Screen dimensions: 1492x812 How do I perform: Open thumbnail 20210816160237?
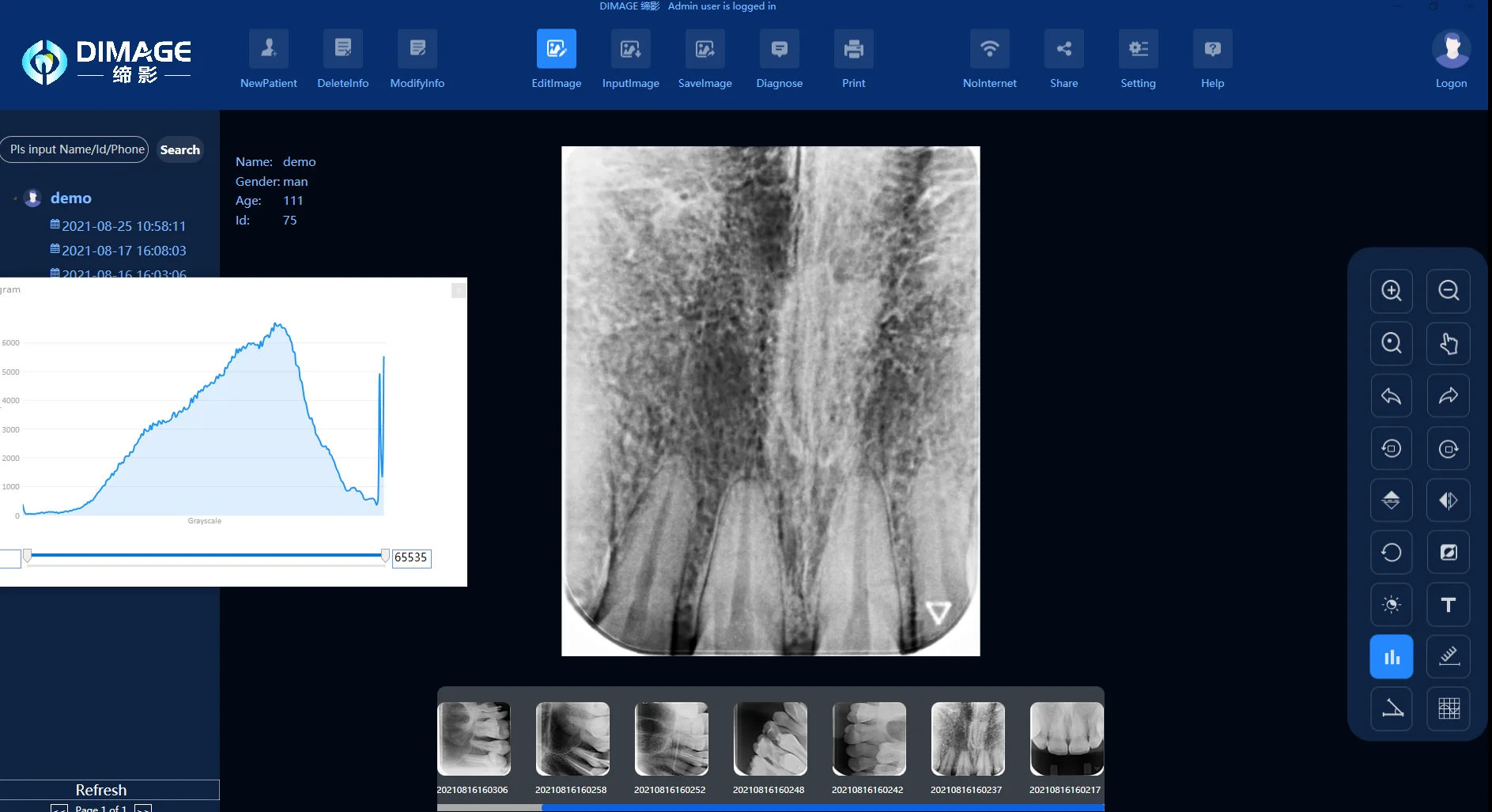966,738
